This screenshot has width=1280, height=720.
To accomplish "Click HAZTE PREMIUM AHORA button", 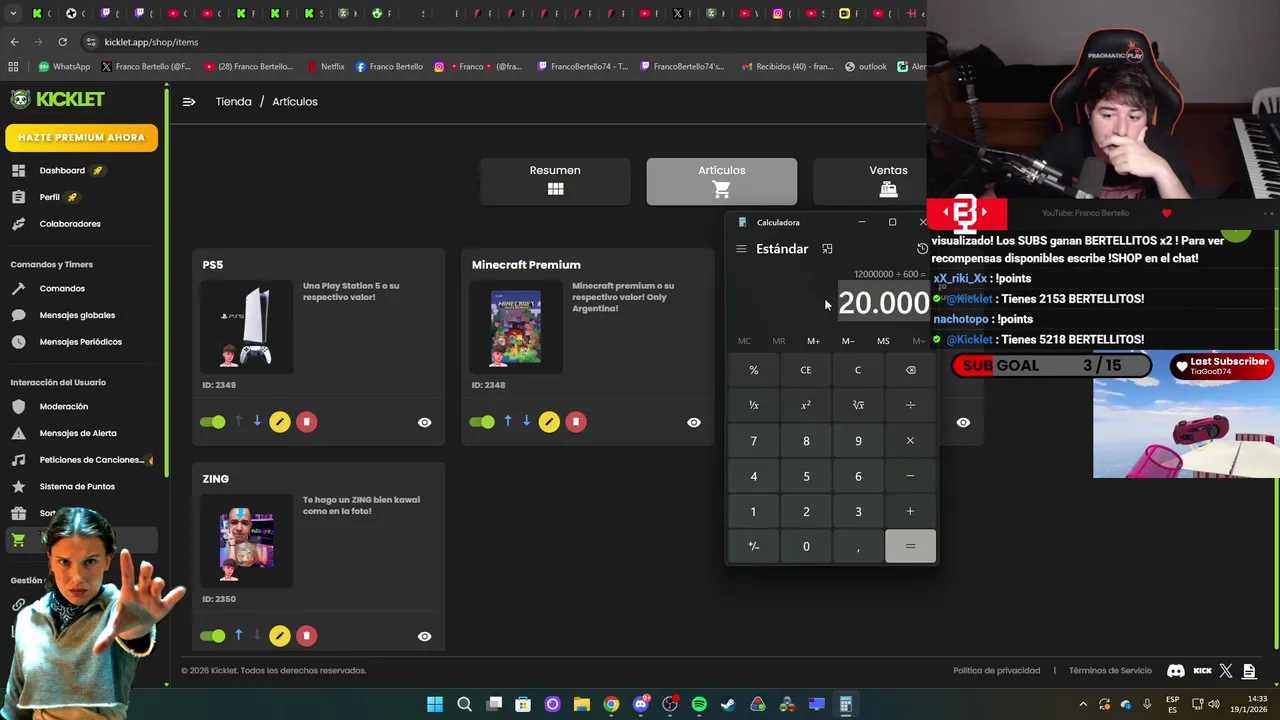I will pos(81,137).
